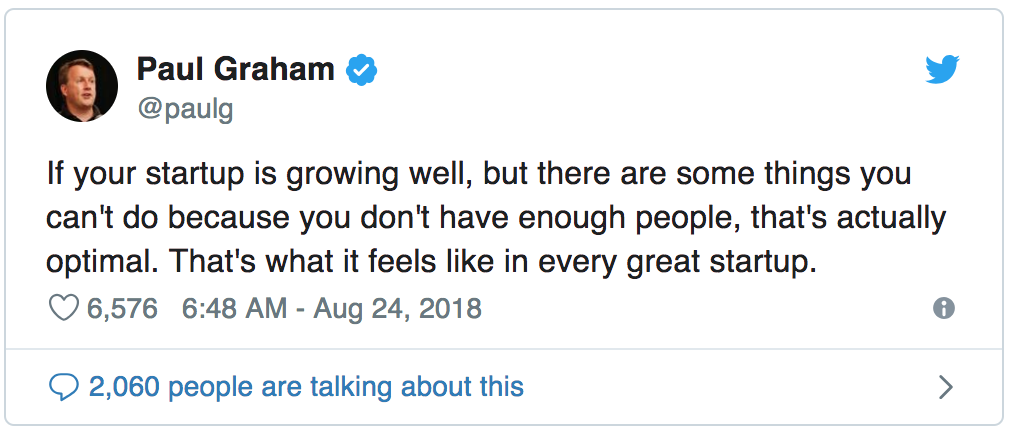The height and width of the screenshot is (430, 1018).
Task: Click the words "great startup" in the tweet
Action: (721, 261)
